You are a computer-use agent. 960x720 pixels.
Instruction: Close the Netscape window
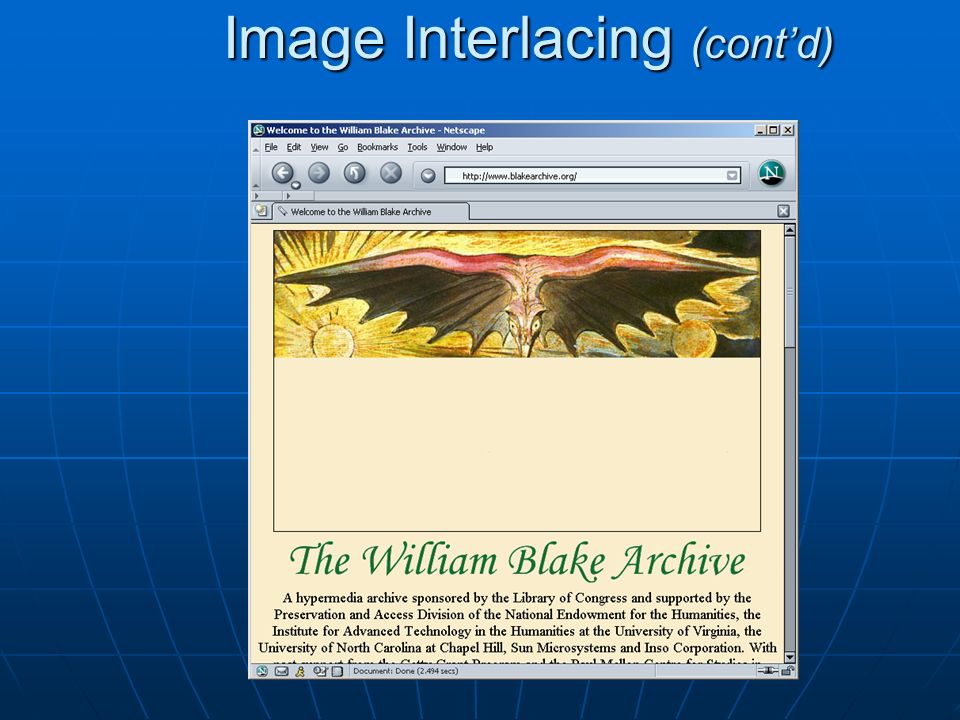pos(788,130)
